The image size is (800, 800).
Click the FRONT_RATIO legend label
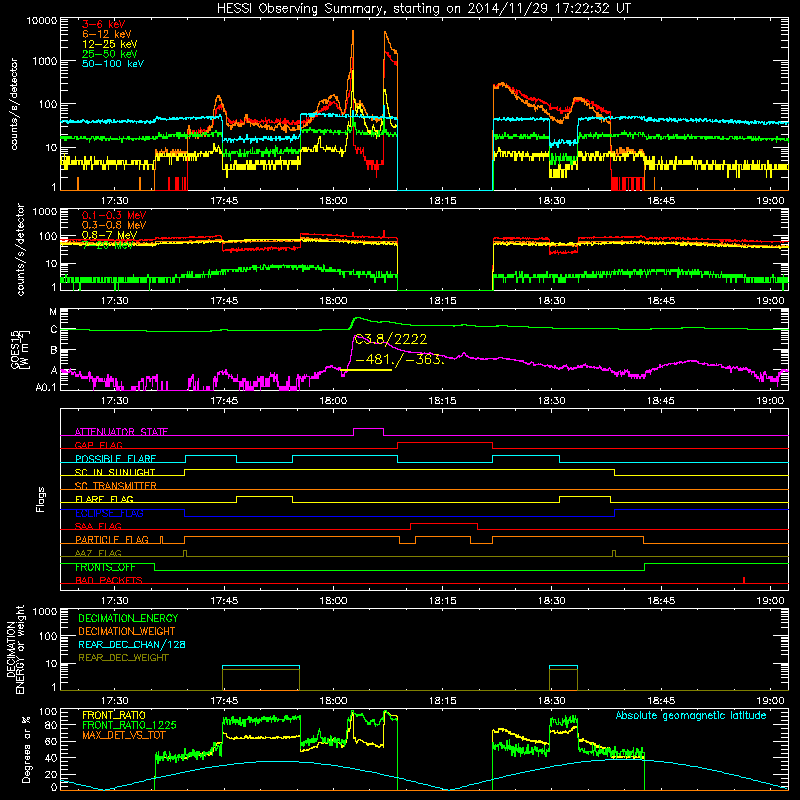(x=114, y=715)
